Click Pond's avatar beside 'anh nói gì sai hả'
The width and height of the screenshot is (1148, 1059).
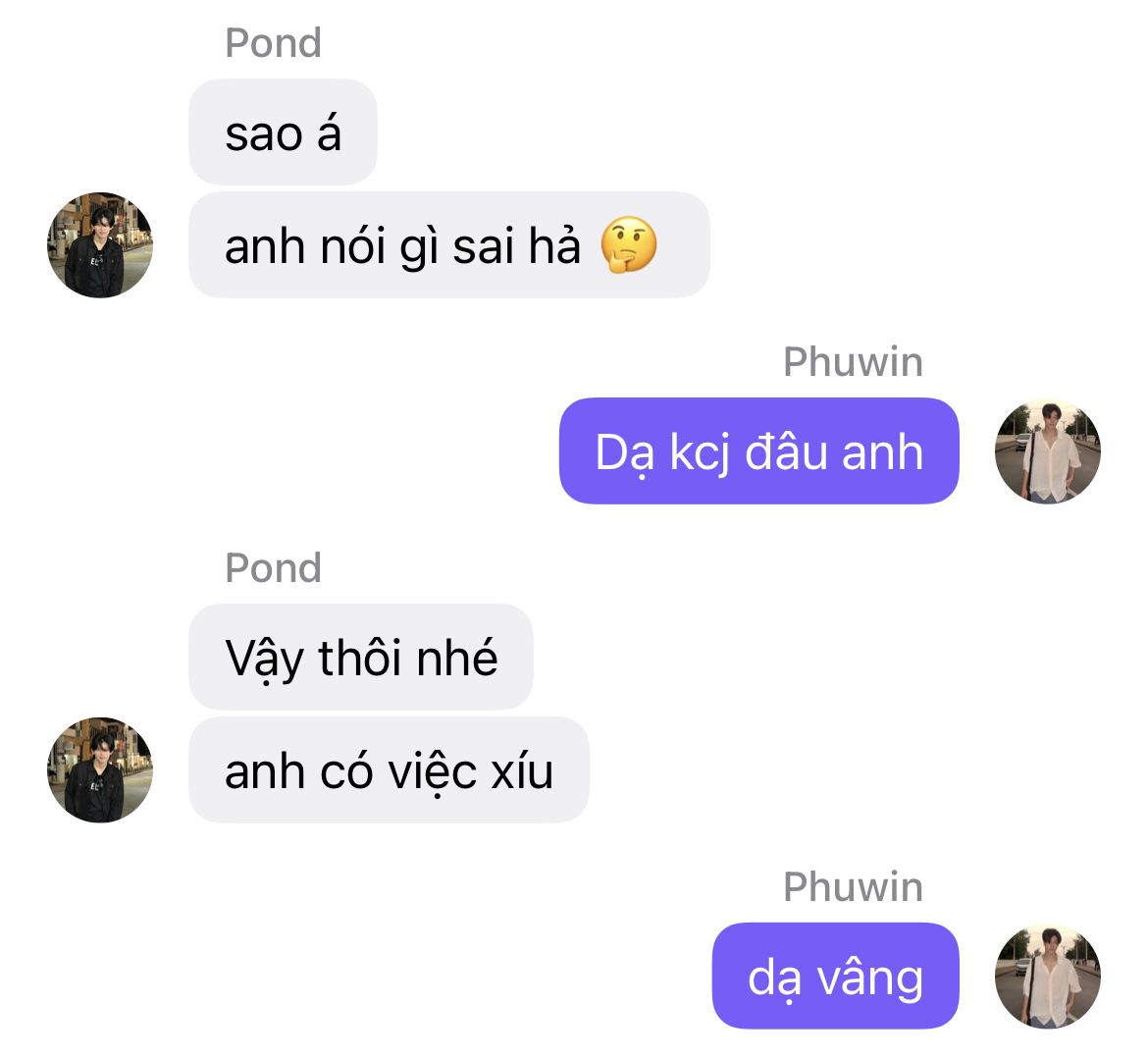[100, 245]
